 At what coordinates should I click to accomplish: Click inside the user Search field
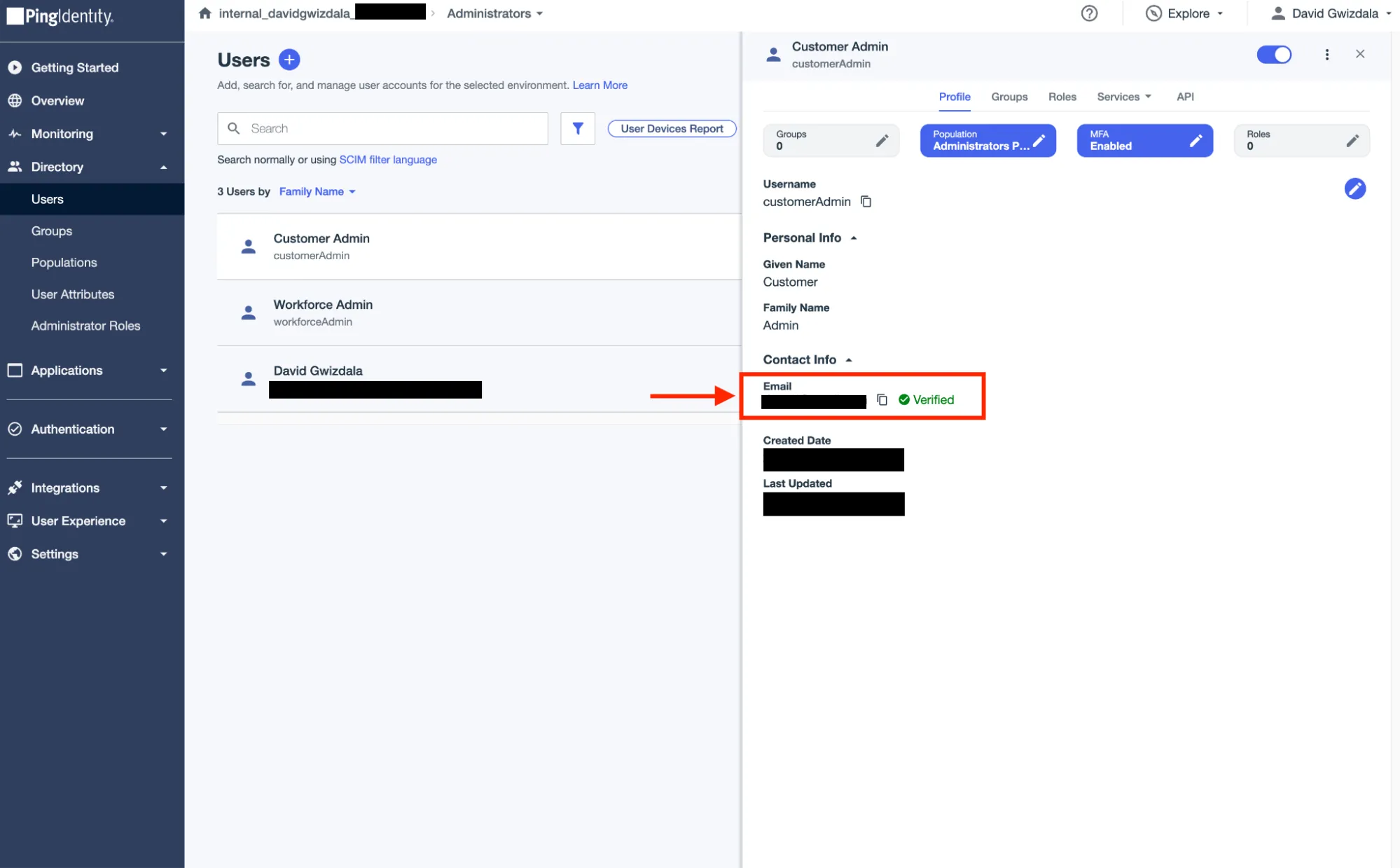pyautogui.click(x=382, y=128)
